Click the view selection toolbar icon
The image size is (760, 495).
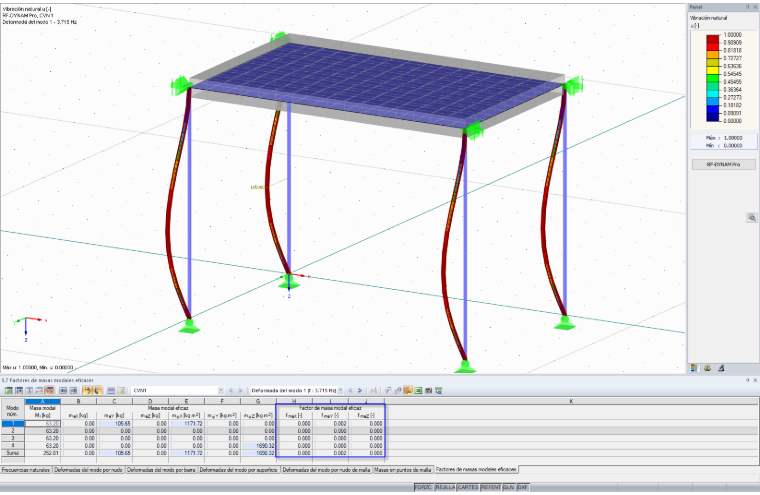398,390
